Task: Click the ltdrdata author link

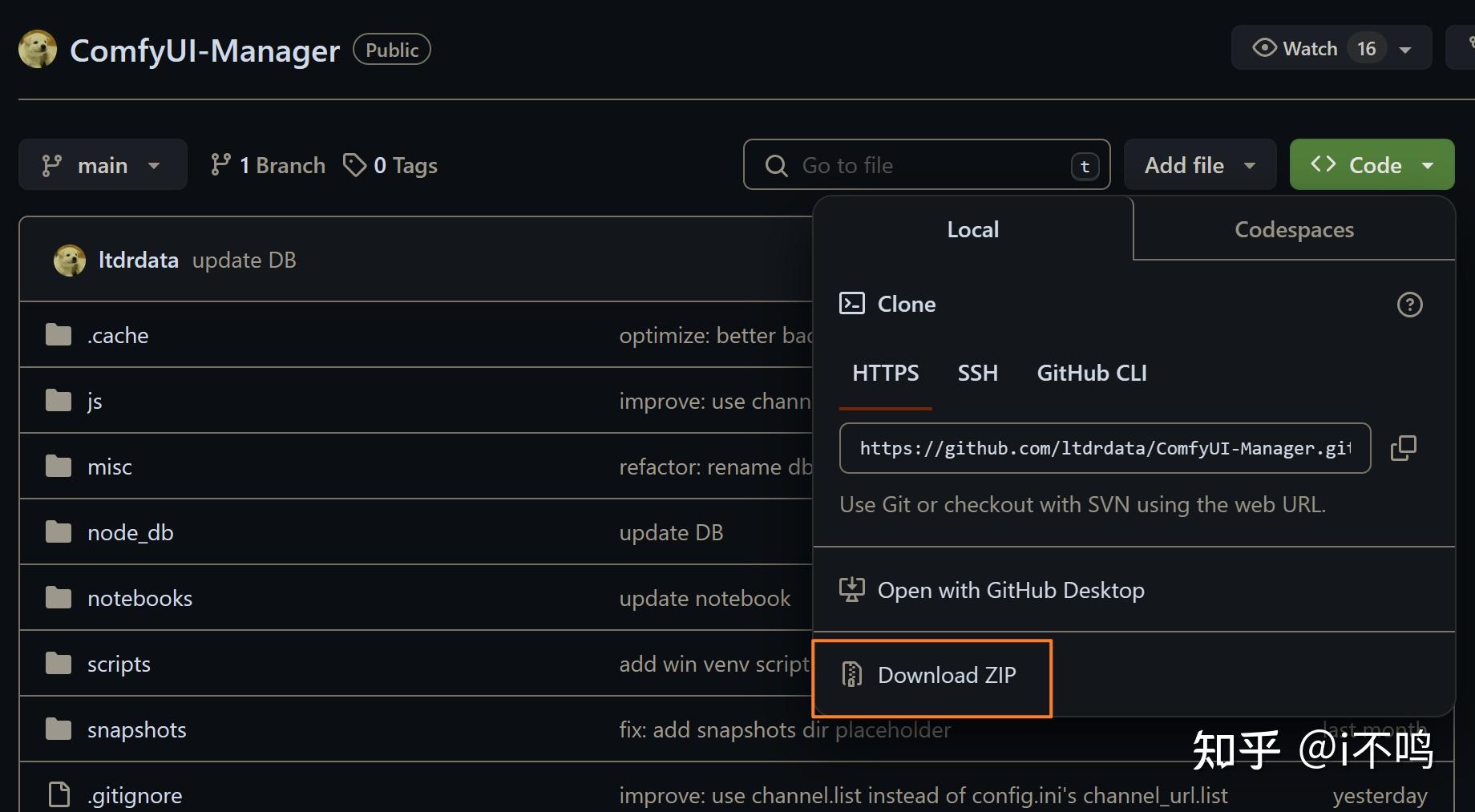Action: pos(138,261)
